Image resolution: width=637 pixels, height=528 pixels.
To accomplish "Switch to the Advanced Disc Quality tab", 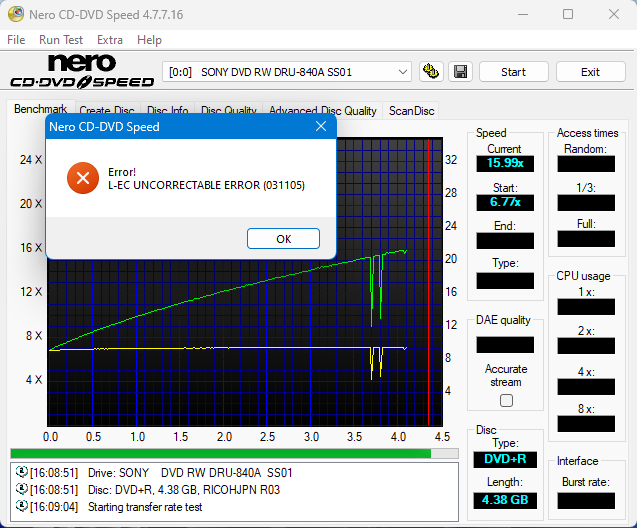I will point(323,111).
